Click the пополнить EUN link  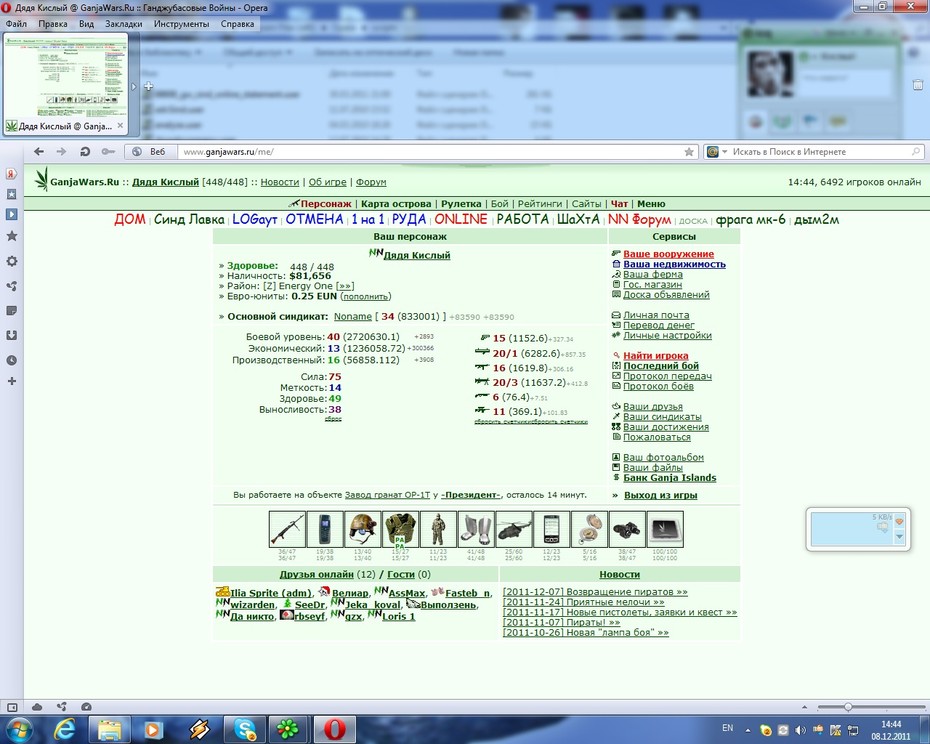[x=365, y=296]
